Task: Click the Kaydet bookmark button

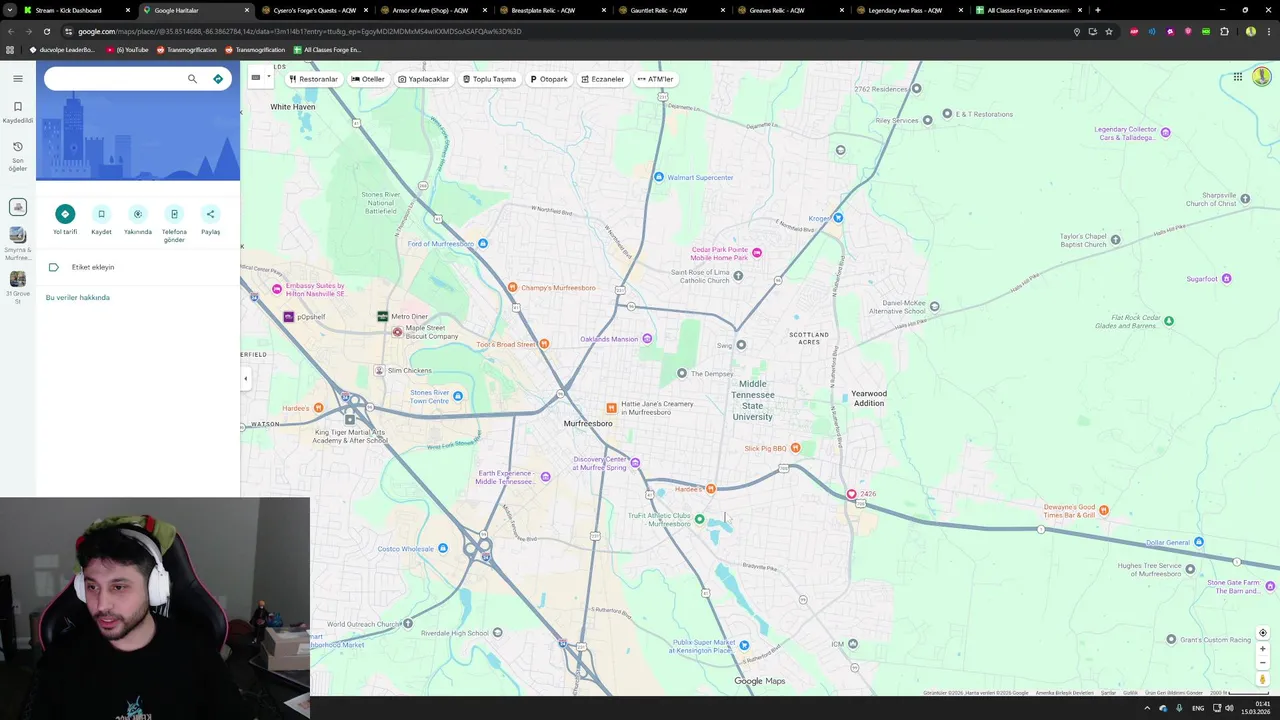Action: click(x=101, y=214)
